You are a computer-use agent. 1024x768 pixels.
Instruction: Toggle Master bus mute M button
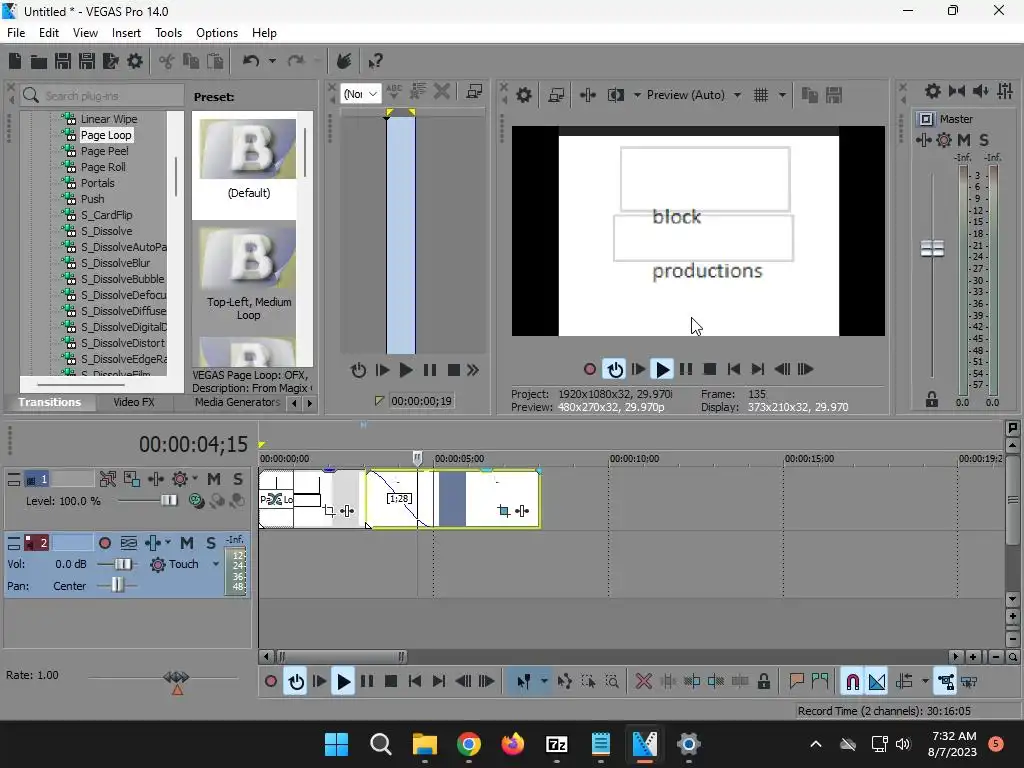click(x=963, y=140)
